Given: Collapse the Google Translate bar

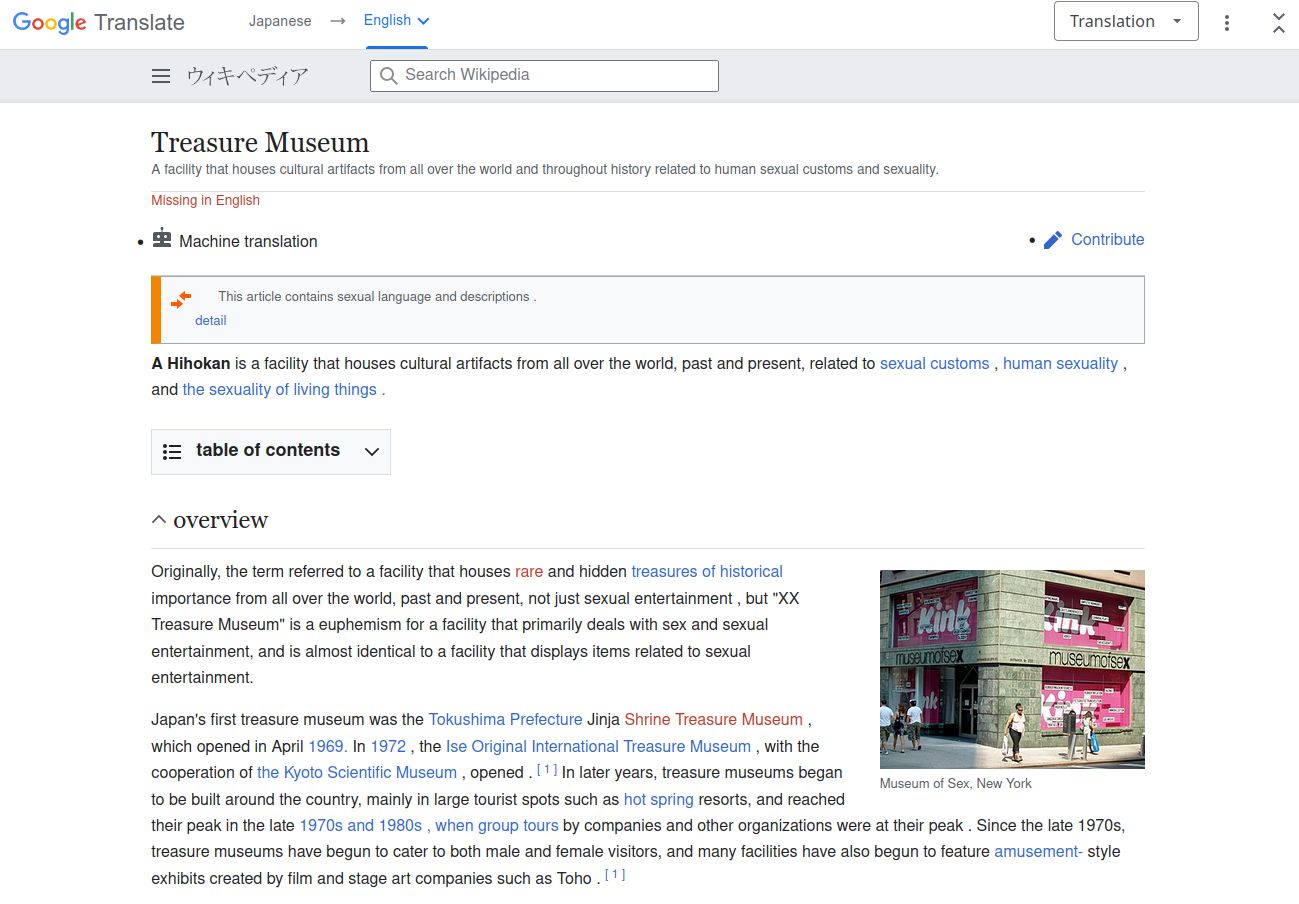Looking at the screenshot, I should pos(1279,22).
